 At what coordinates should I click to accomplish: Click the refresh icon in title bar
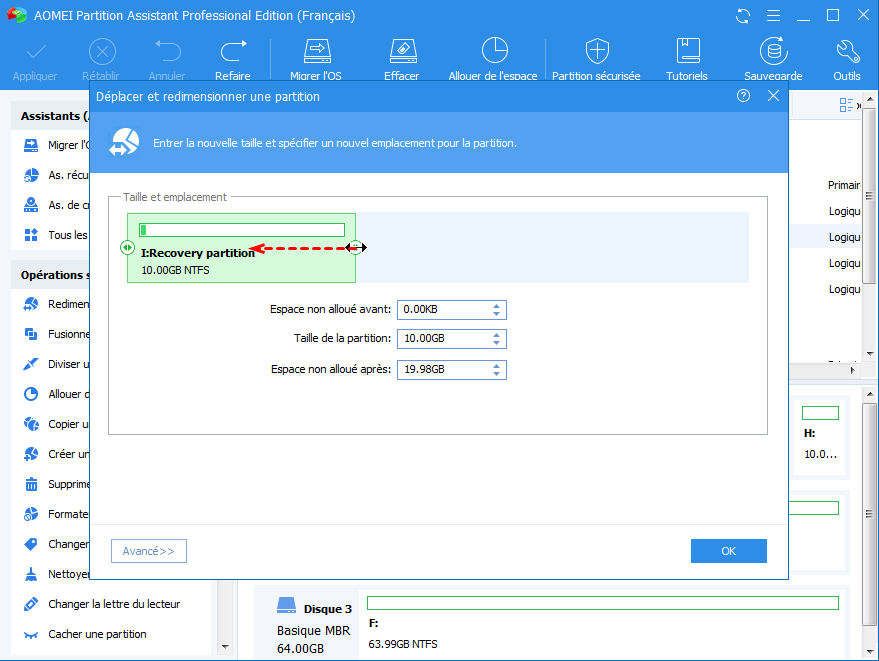pyautogui.click(x=743, y=16)
